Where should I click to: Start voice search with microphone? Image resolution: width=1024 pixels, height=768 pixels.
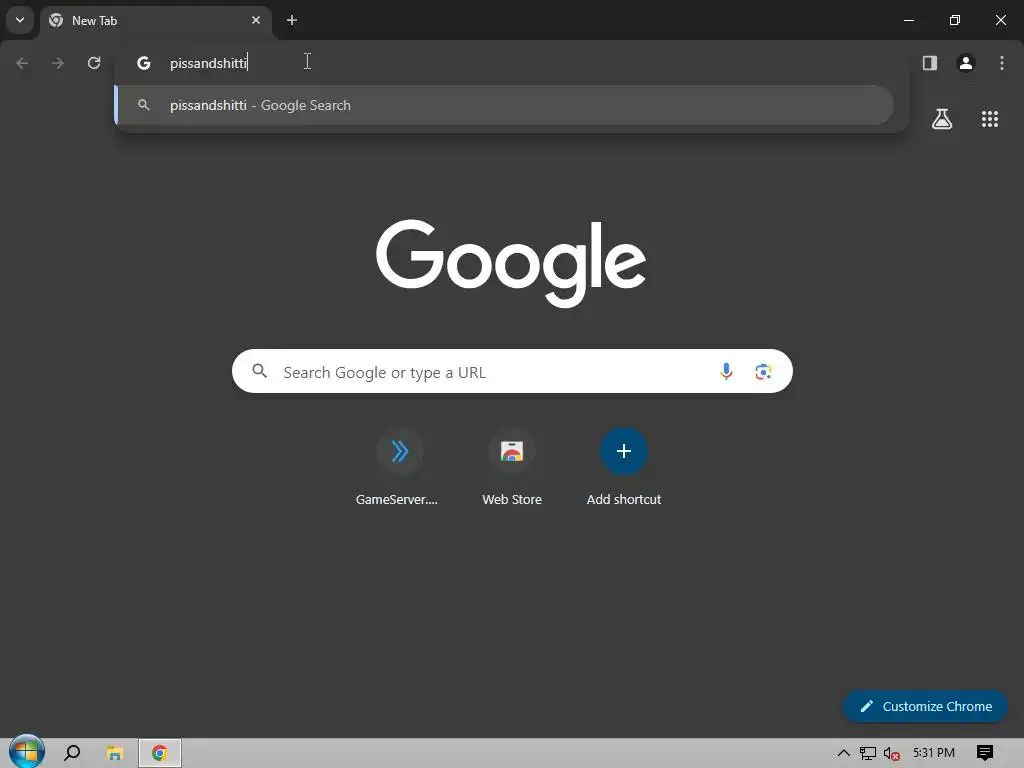coord(726,371)
